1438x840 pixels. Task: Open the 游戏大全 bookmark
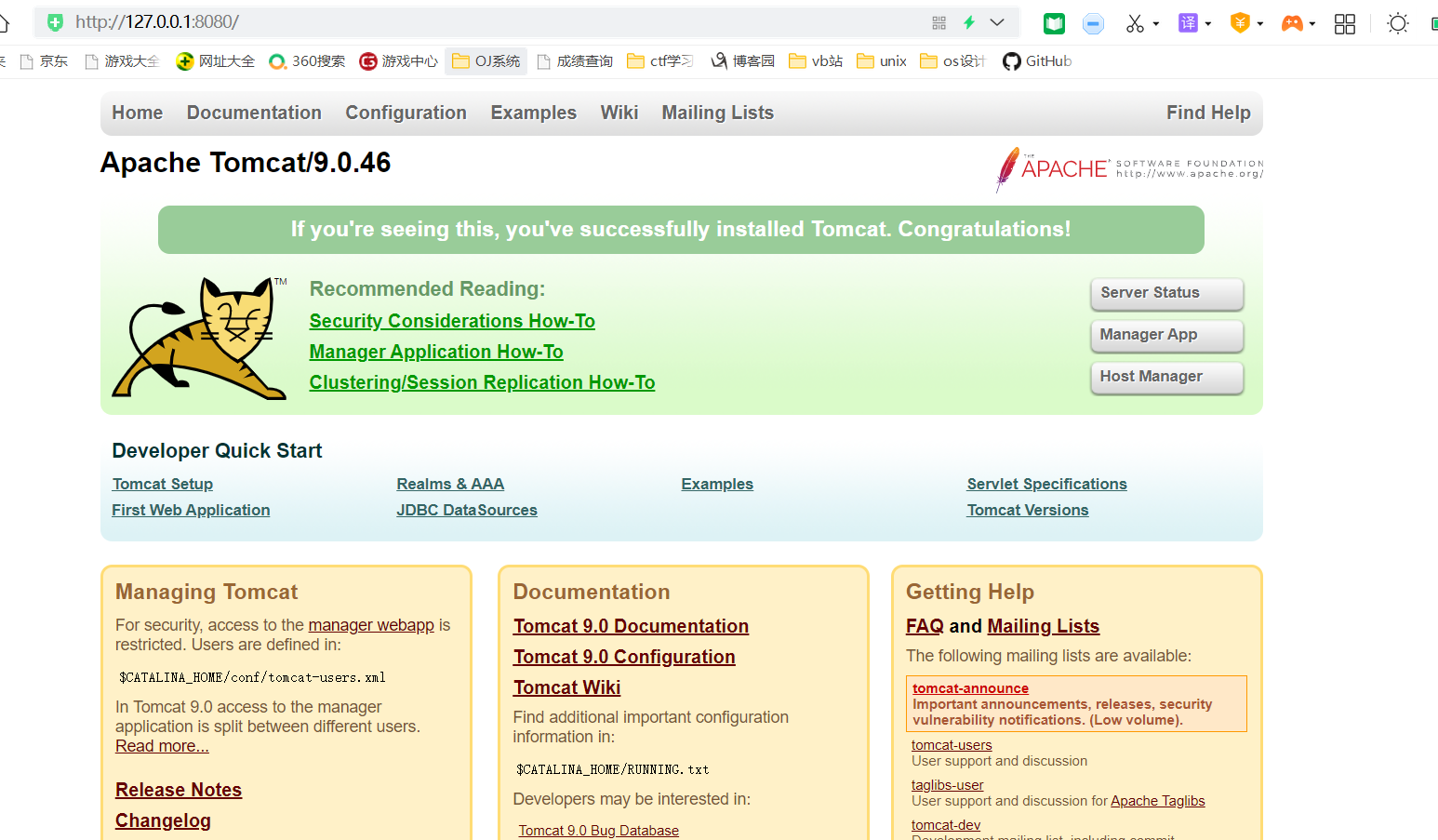coord(122,61)
